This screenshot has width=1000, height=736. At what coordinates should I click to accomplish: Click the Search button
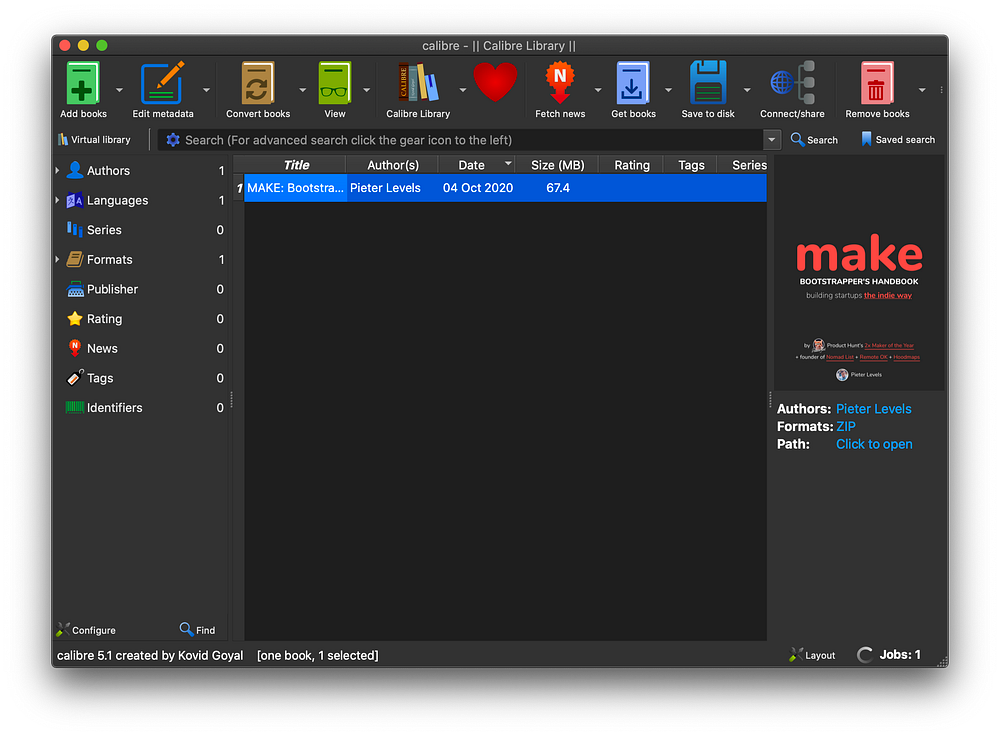click(x=814, y=140)
